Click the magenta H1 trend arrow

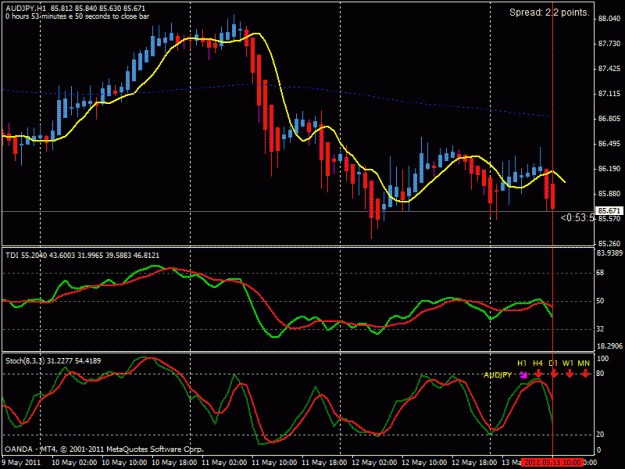[x=523, y=375]
